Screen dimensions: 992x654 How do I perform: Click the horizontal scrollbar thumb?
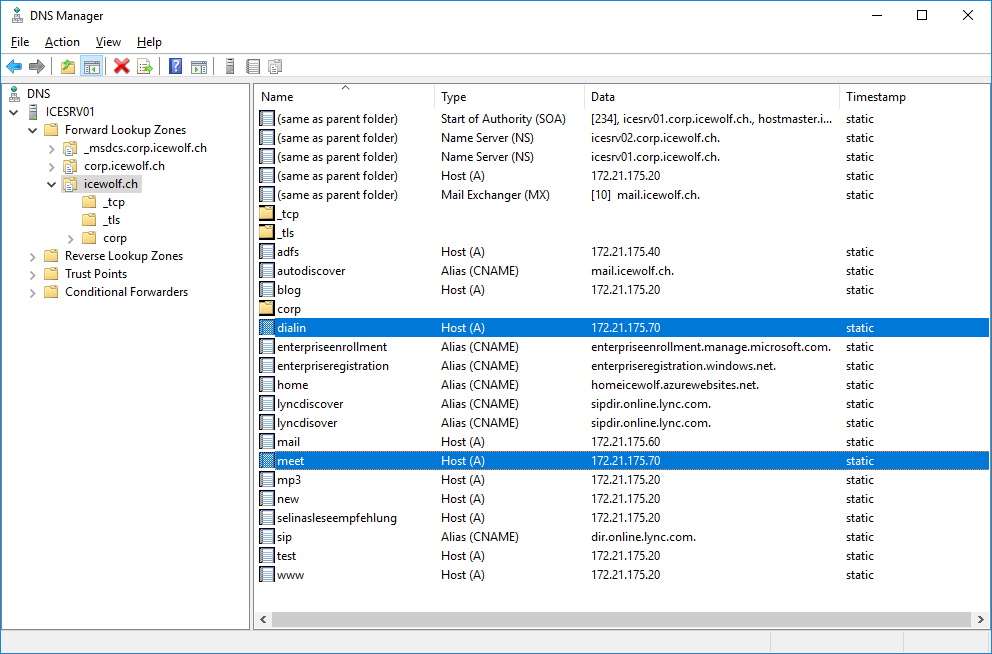[x=621, y=619]
